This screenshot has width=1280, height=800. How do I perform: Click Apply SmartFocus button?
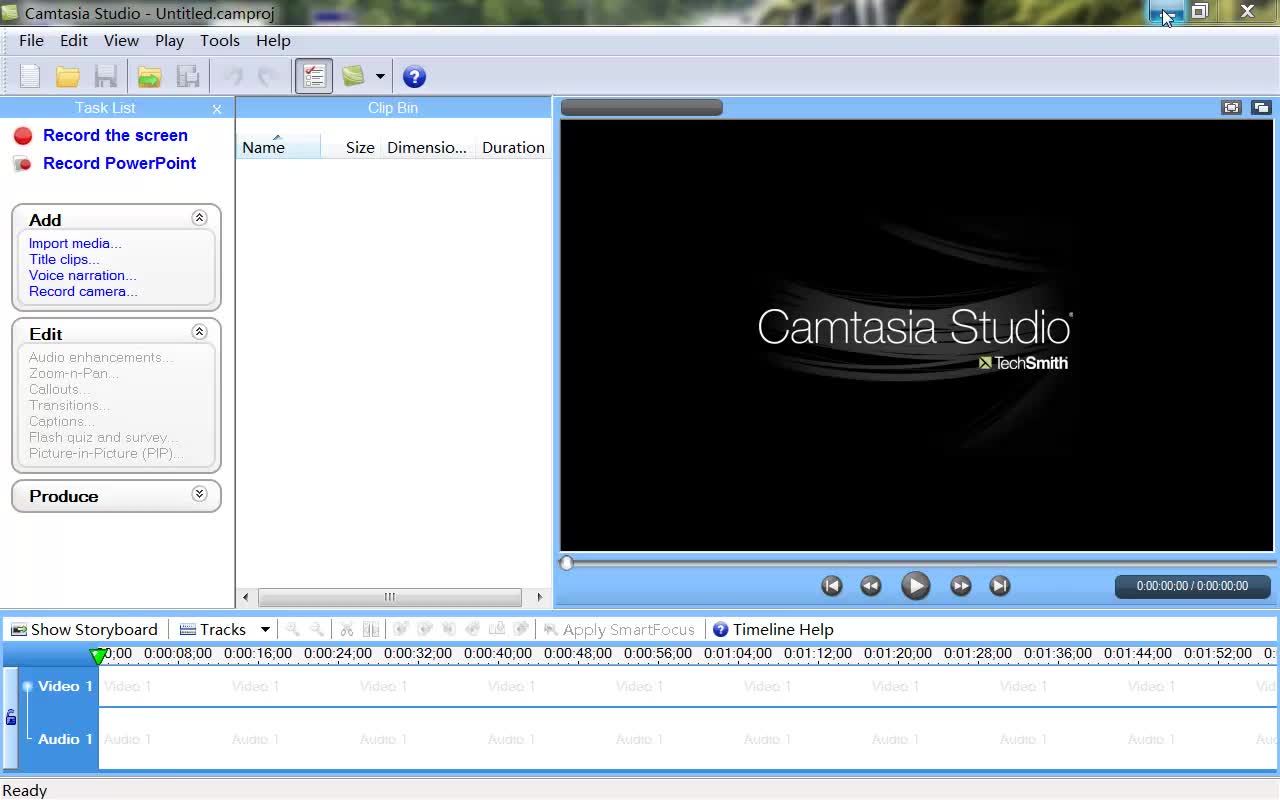point(619,629)
